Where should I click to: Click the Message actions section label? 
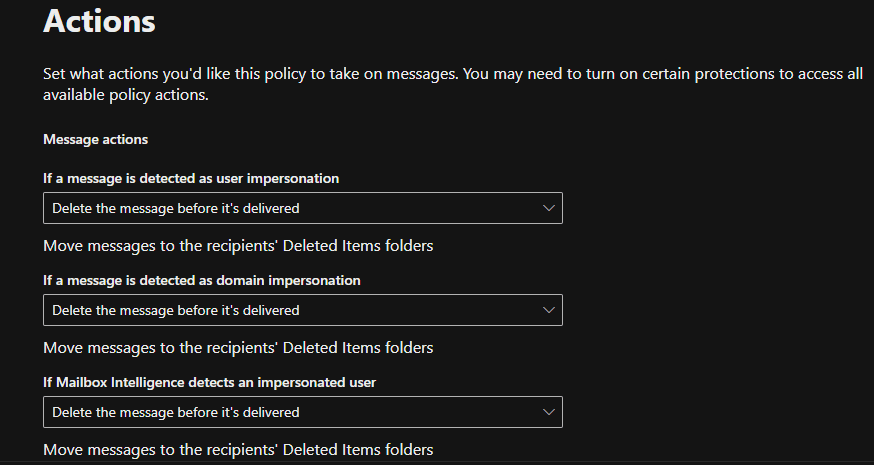click(x=95, y=139)
